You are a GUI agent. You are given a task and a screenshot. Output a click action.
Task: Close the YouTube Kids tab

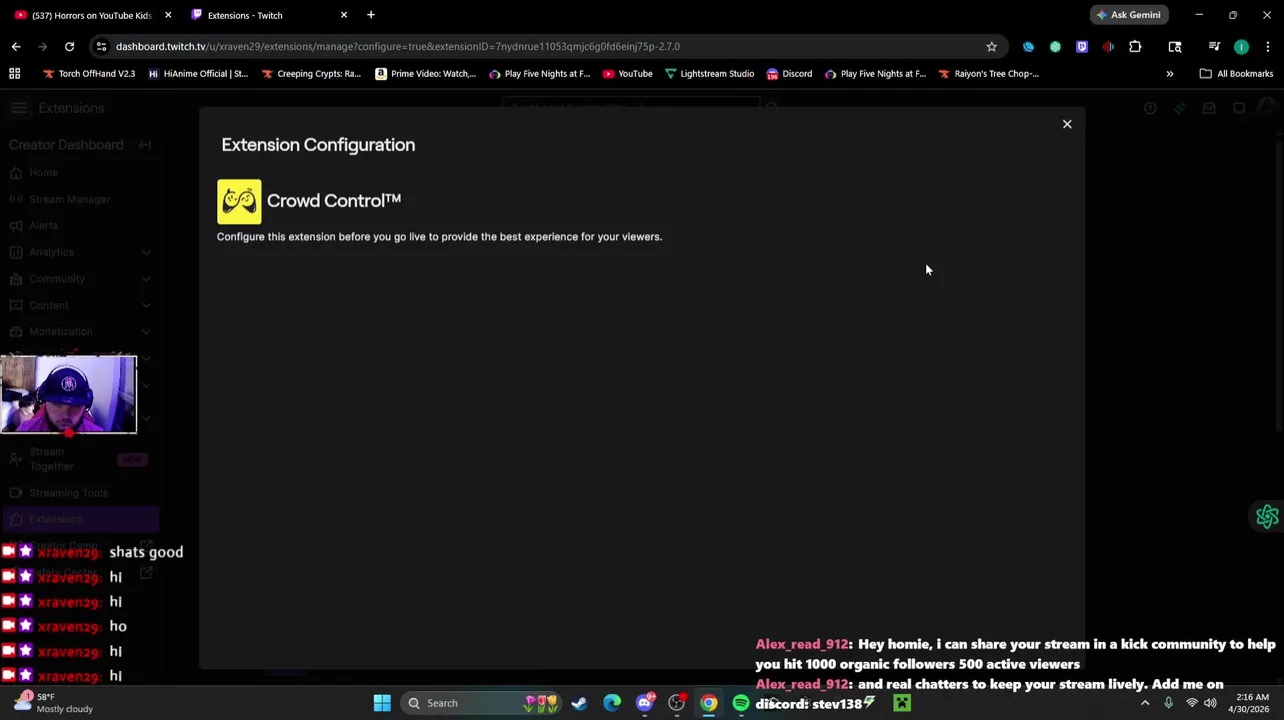168,15
